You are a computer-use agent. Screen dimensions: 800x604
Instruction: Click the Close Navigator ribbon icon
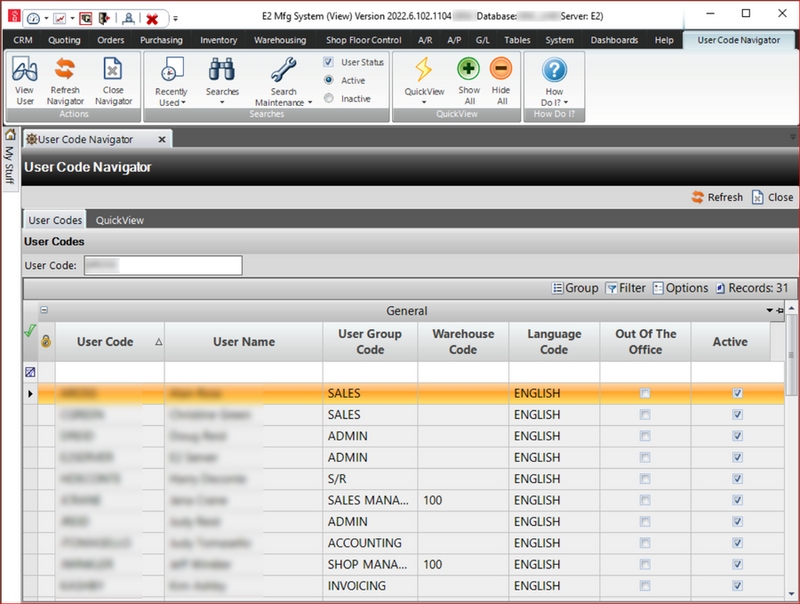[113, 69]
